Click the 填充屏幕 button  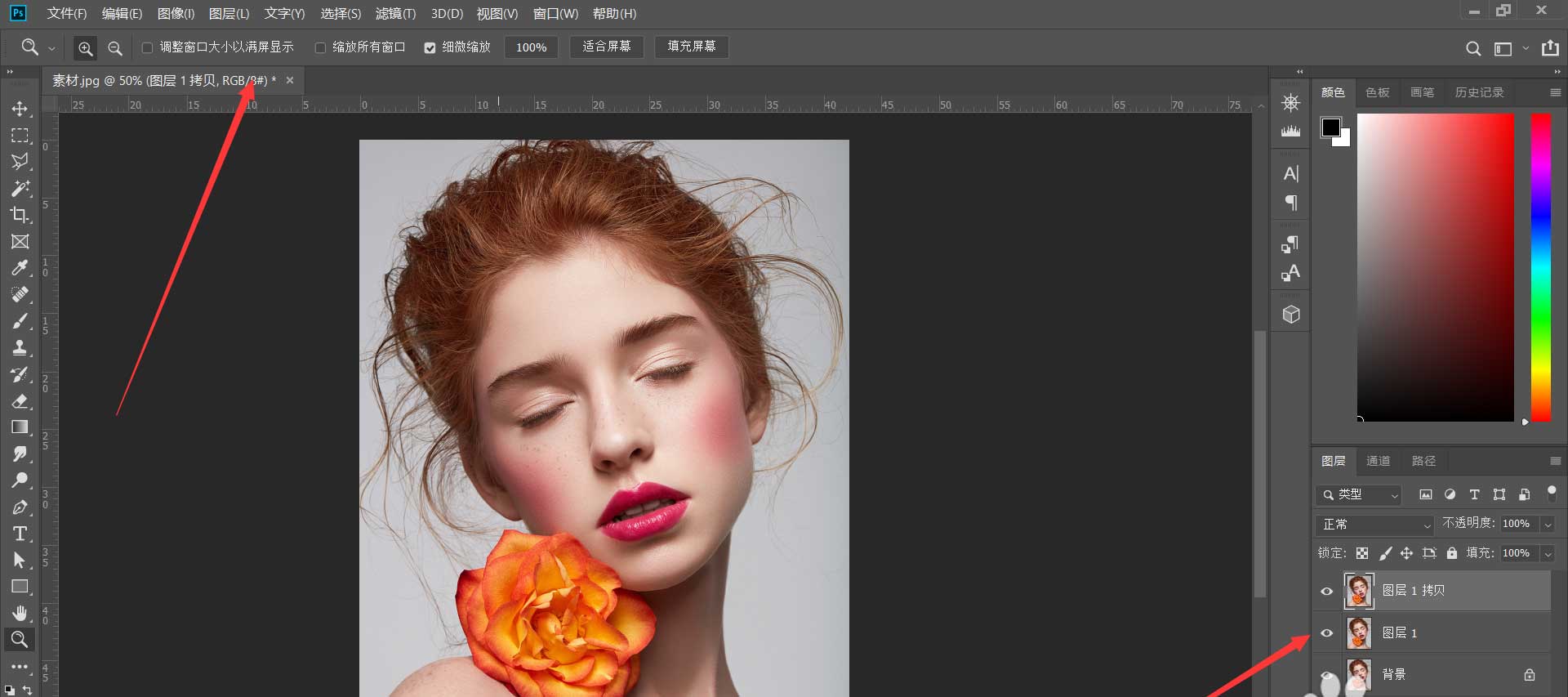(x=691, y=47)
